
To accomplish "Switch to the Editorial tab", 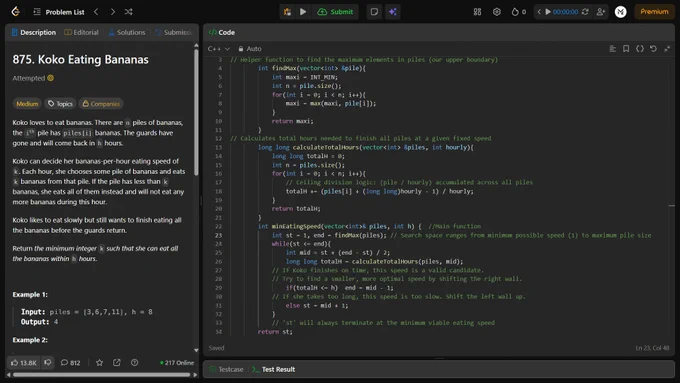I will pos(82,33).
